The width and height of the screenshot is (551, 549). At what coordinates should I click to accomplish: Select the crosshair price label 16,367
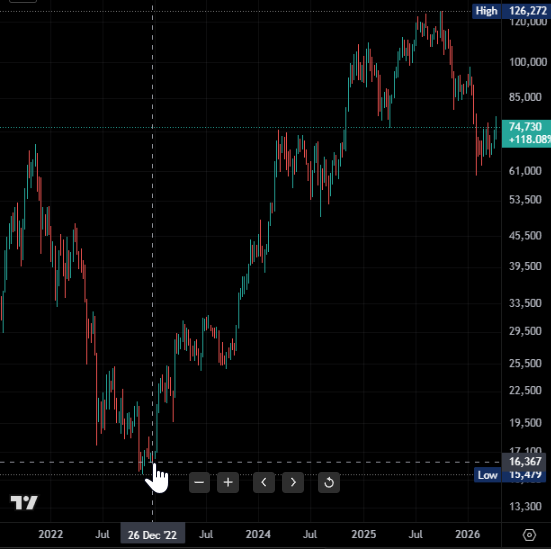tap(525, 461)
